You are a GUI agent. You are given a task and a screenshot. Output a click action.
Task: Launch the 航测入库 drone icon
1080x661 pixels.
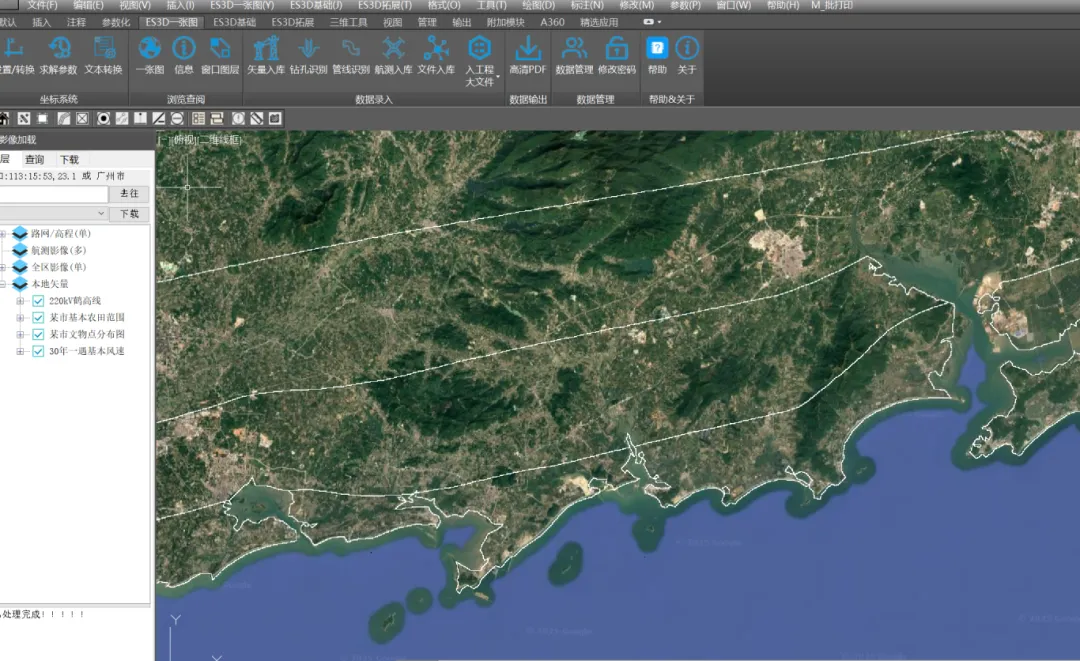click(x=393, y=48)
